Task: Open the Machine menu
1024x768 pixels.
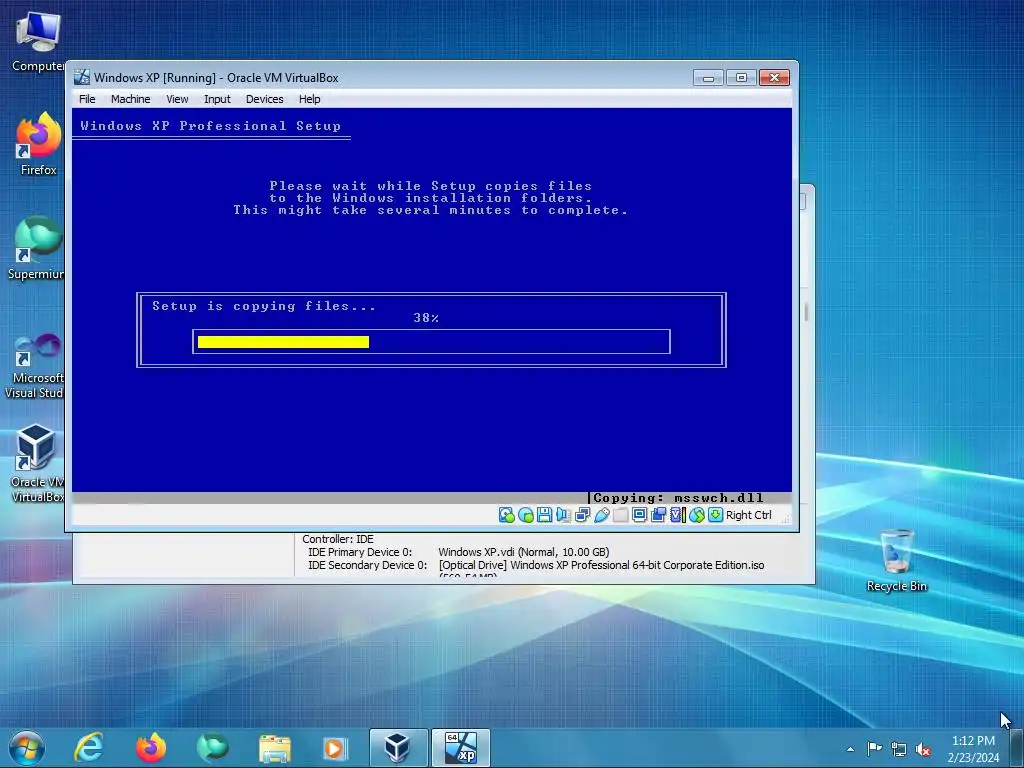Action: click(131, 99)
